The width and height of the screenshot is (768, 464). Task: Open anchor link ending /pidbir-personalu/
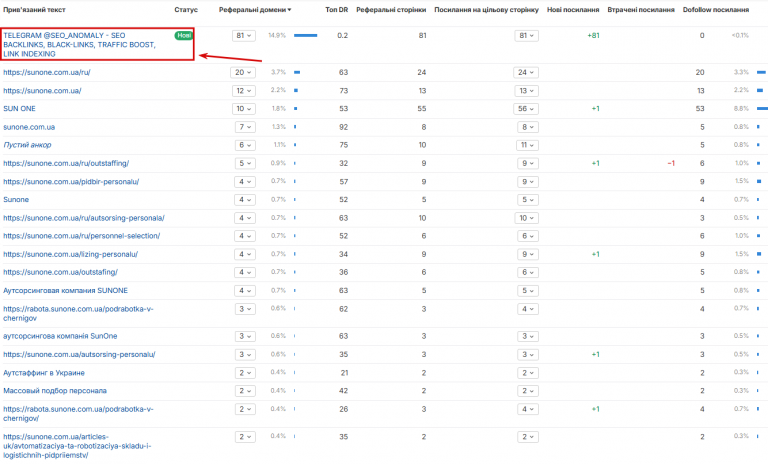tap(71, 182)
